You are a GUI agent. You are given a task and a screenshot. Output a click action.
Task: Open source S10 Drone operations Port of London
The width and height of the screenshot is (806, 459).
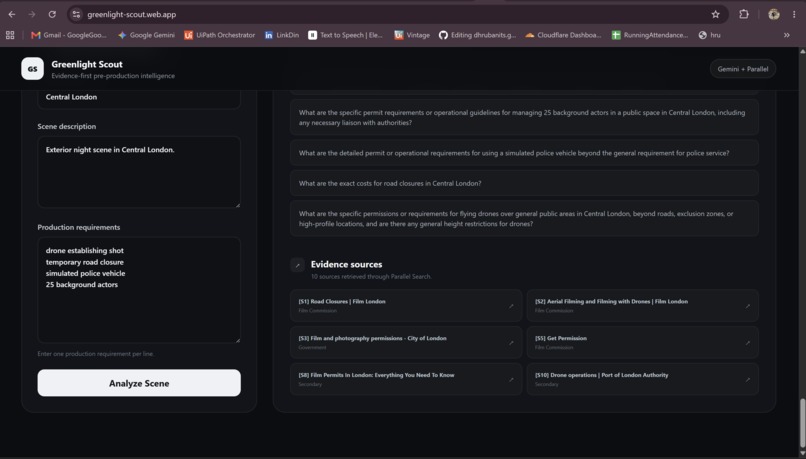pos(643,379)
